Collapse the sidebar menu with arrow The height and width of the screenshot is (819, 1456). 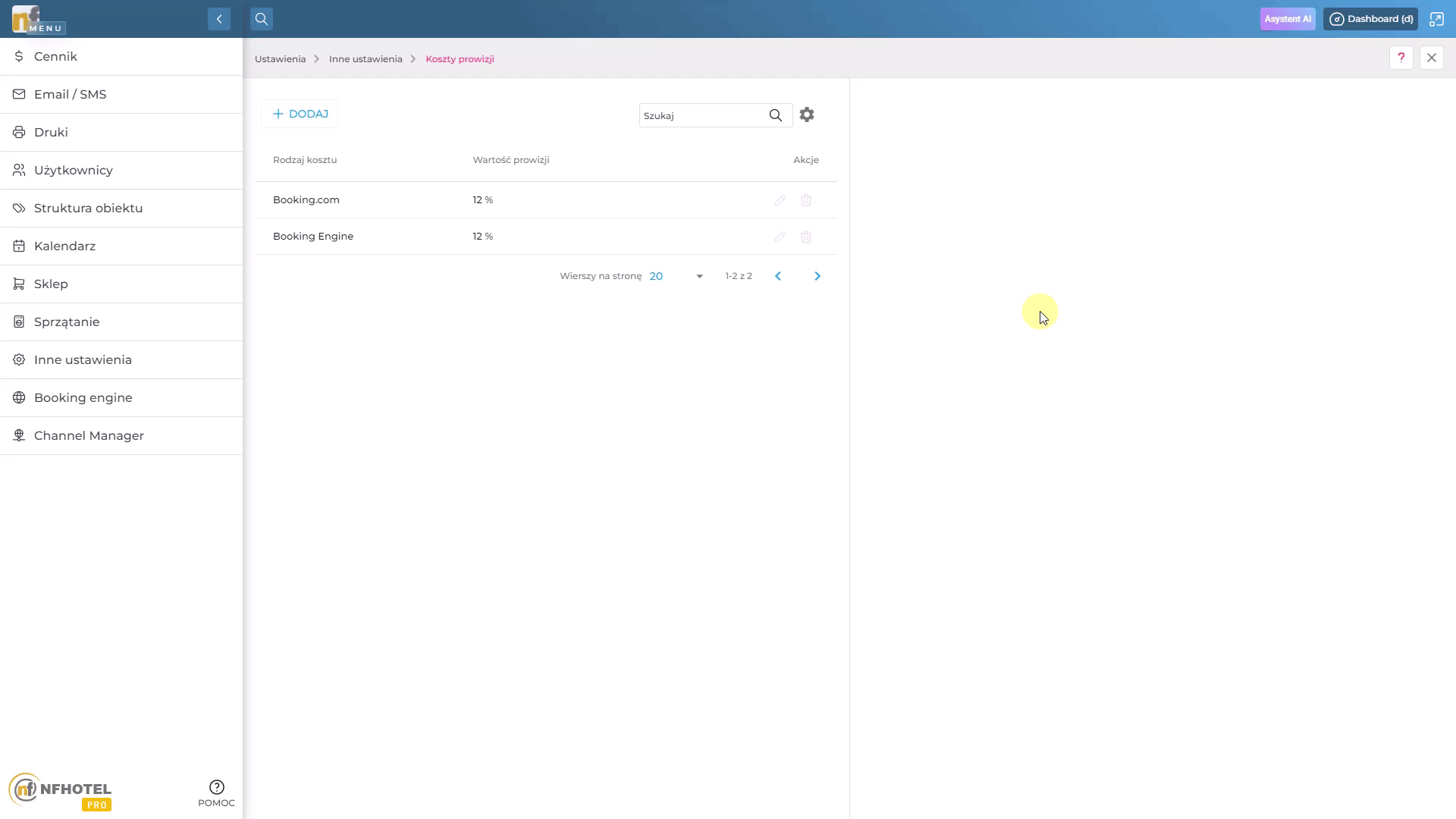[x=219, y=19]
